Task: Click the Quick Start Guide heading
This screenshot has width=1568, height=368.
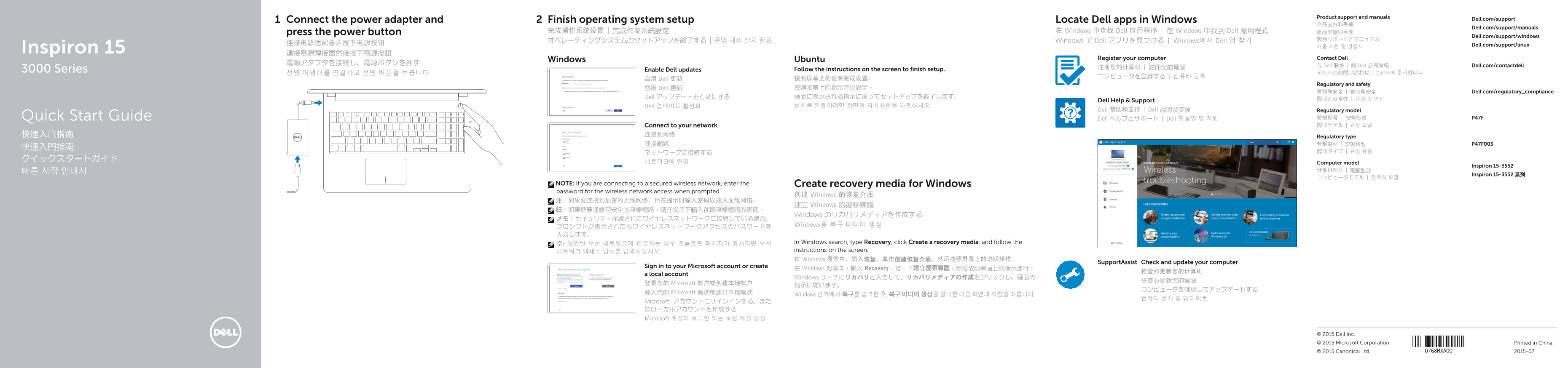Action: pos(86,115)
